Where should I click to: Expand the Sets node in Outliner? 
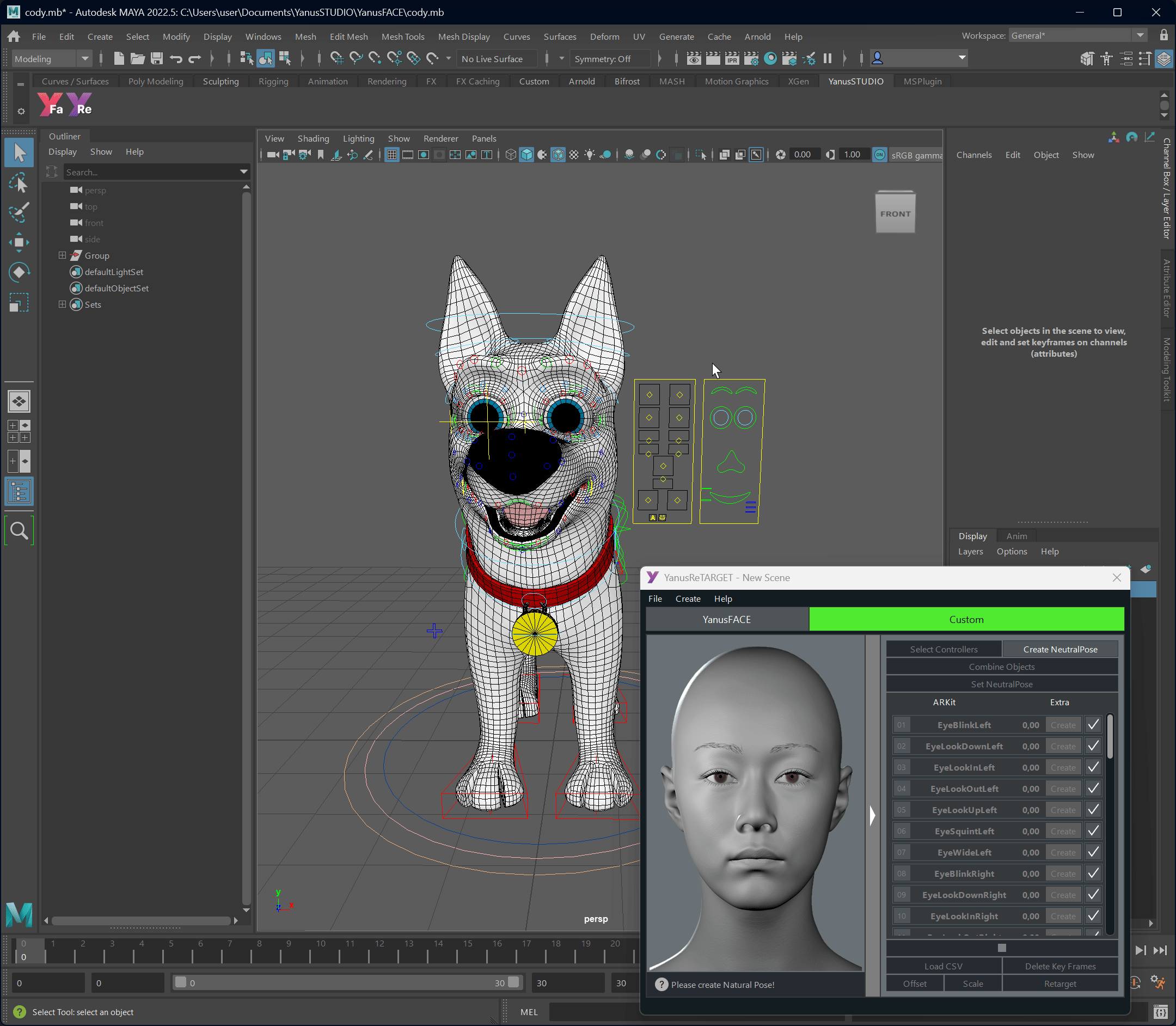point(62,304)
